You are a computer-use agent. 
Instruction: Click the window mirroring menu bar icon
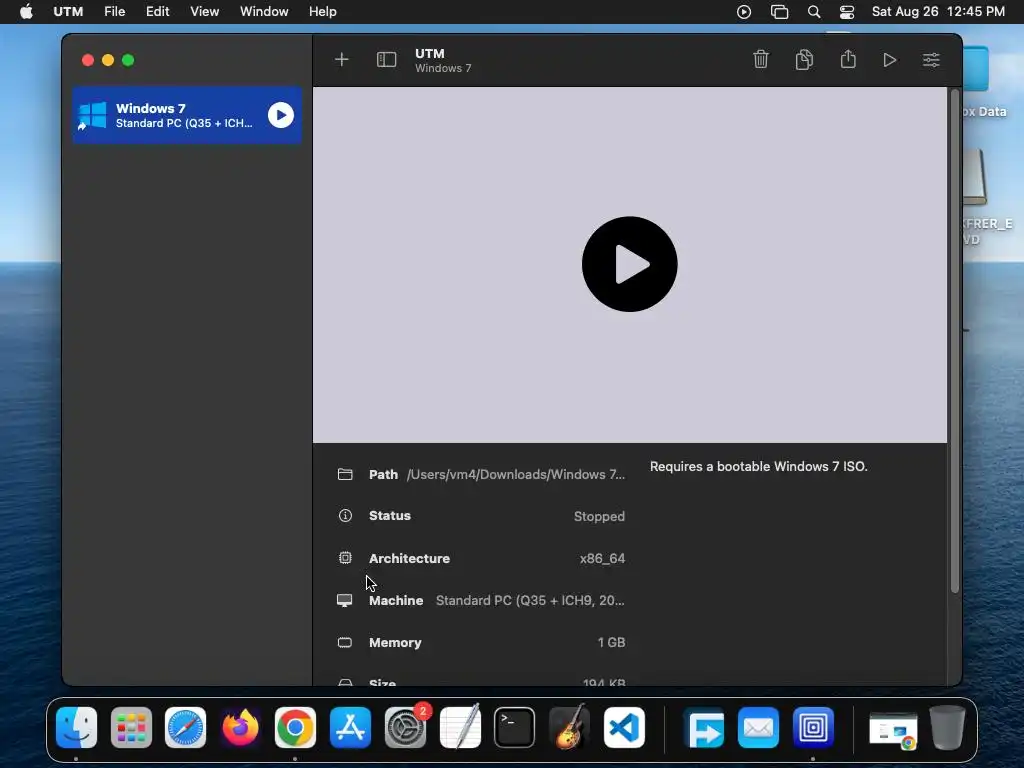click(x=779, y=12)
